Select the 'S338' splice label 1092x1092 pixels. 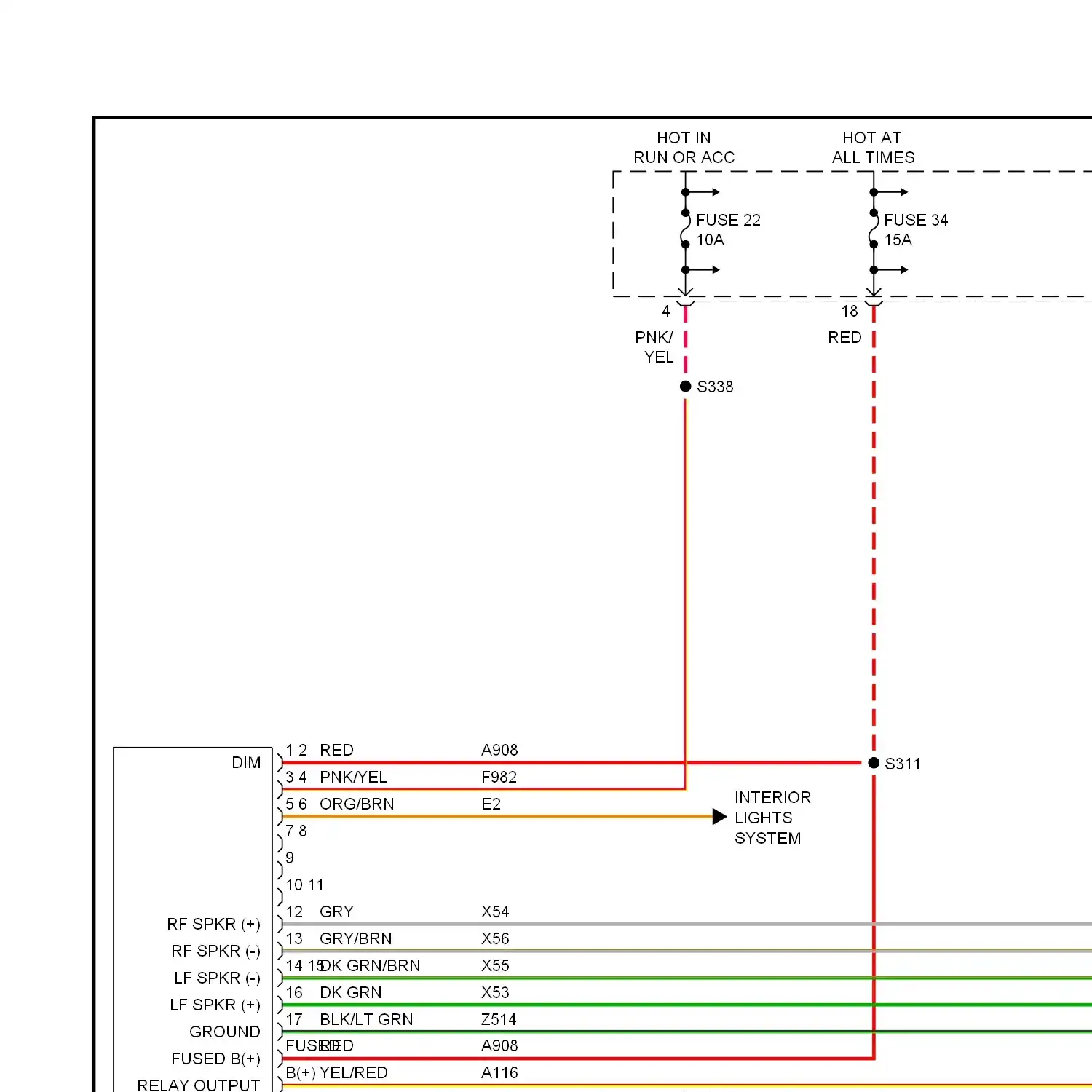click(715, 387)
